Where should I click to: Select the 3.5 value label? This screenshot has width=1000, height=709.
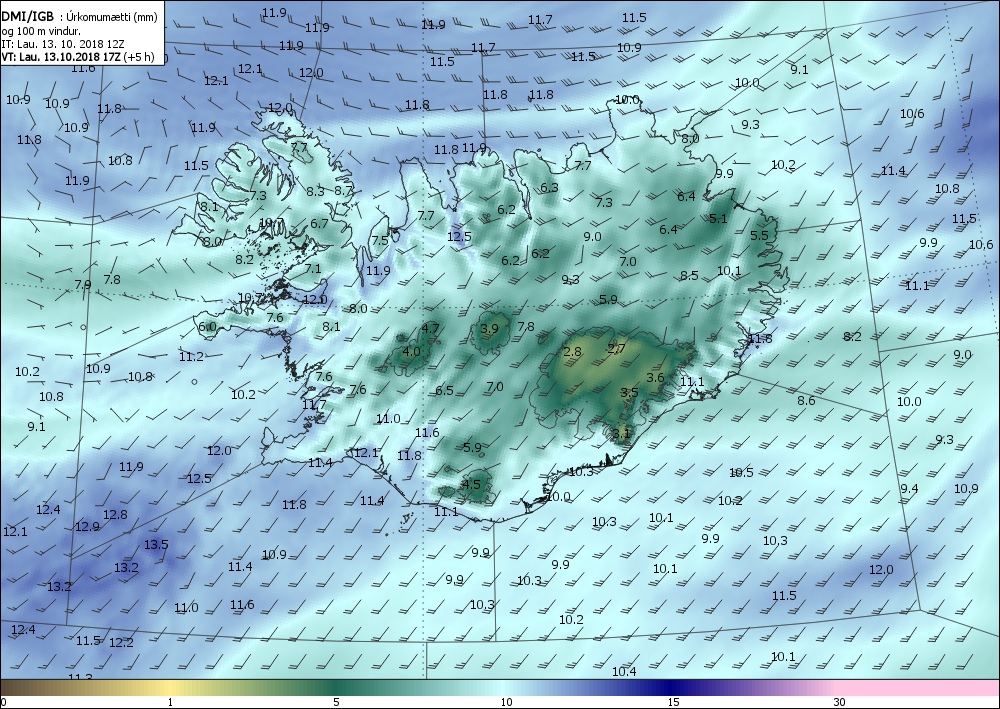coord(629,392)
